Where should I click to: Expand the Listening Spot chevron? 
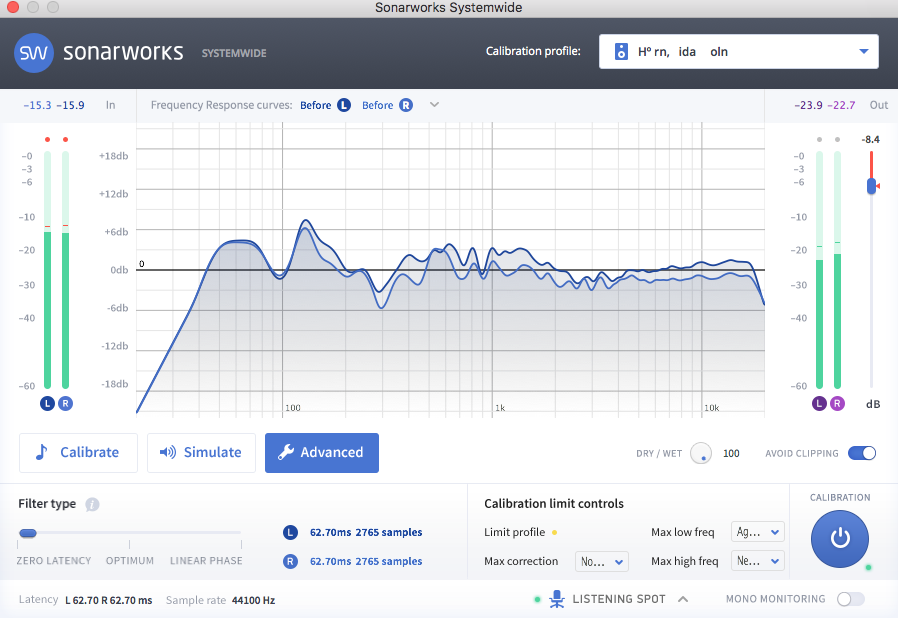683,599
